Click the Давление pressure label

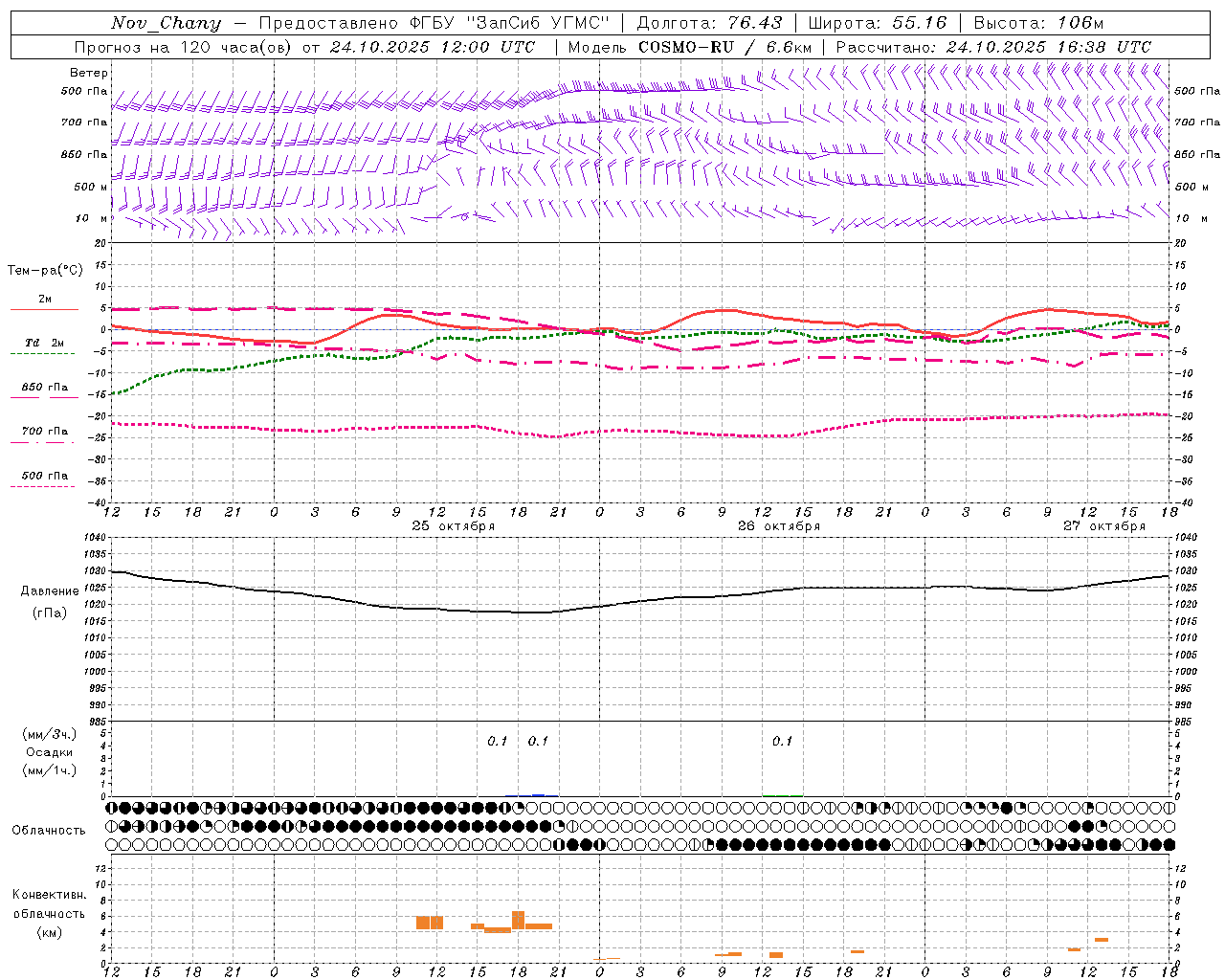(50, 591)
